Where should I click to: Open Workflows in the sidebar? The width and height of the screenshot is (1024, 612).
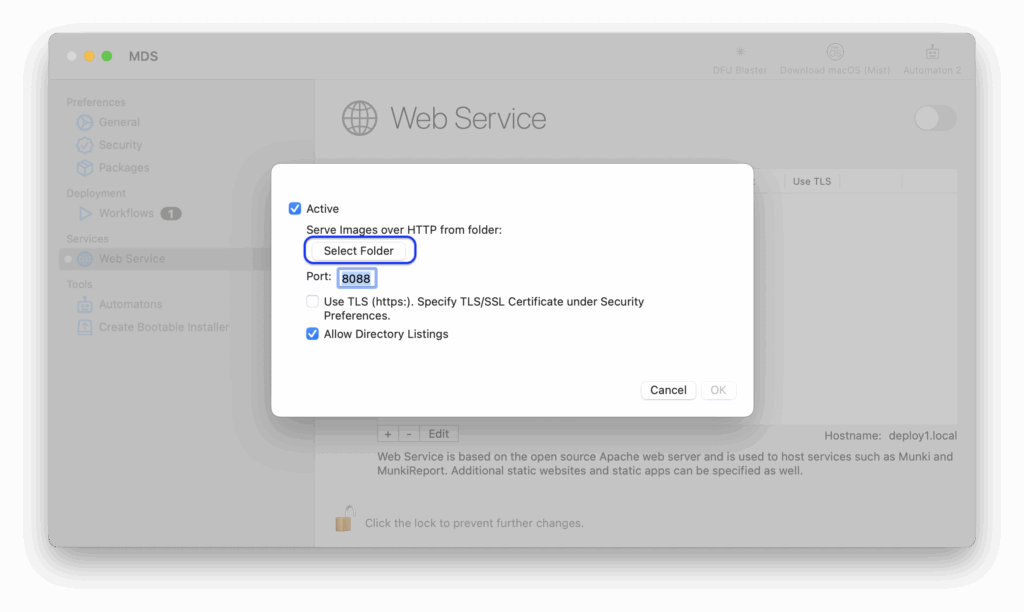126,214
